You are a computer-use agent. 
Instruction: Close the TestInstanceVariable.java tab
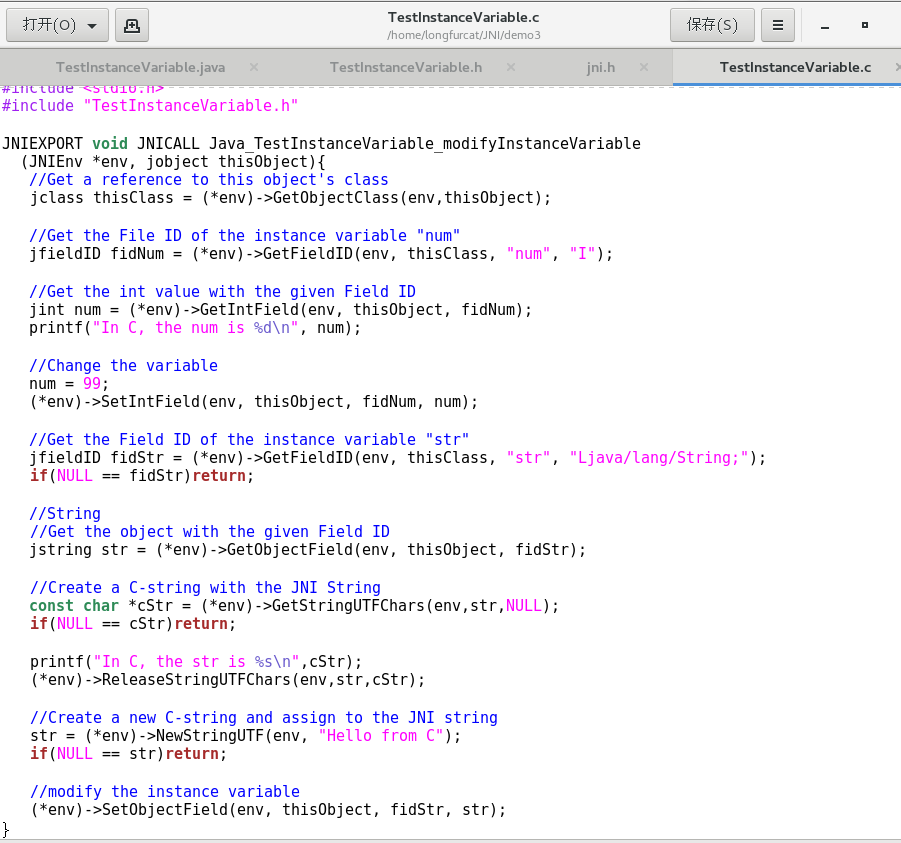(x=253, y=67)
